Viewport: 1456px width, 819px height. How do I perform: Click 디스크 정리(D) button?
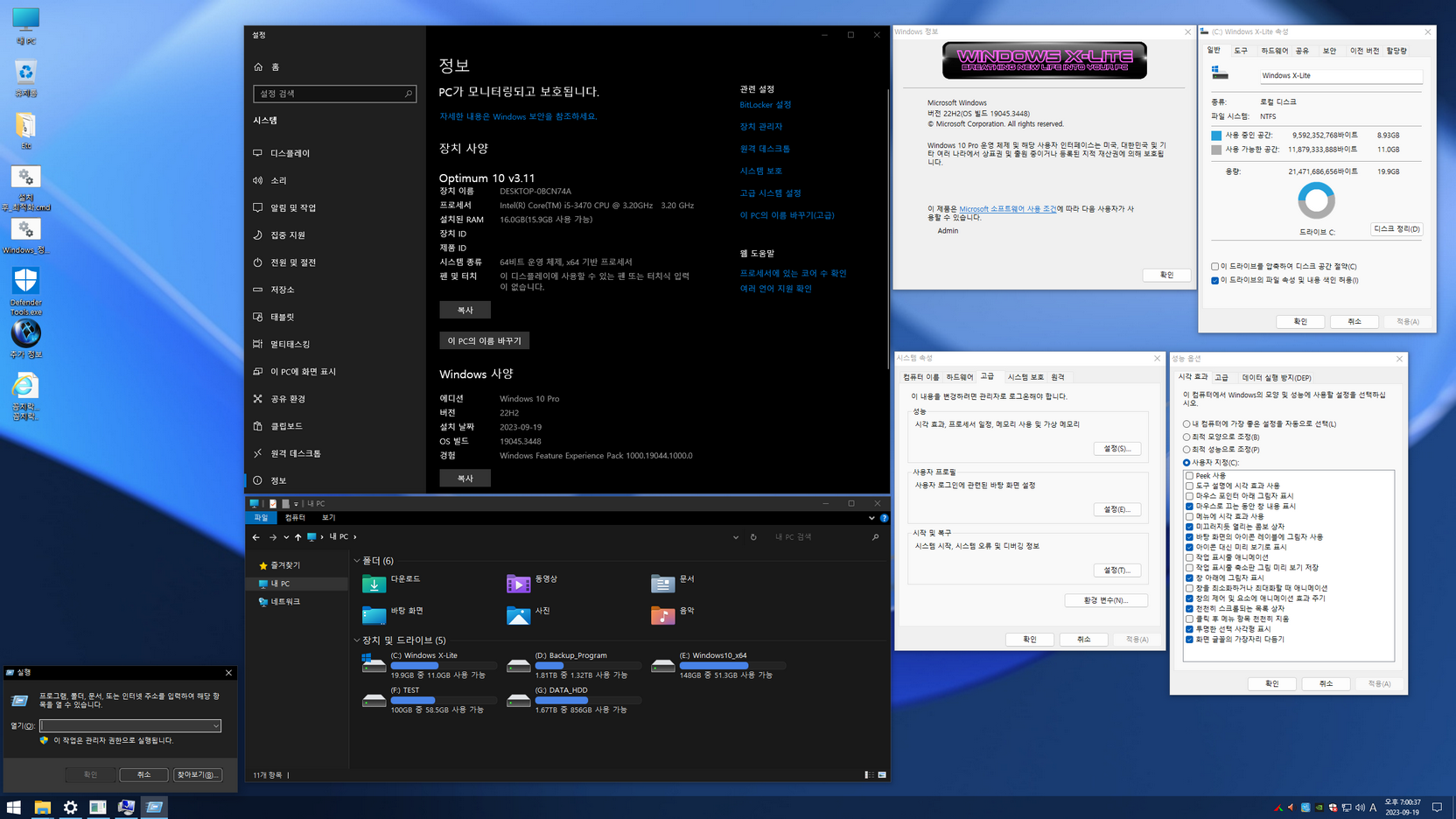[x=1396, y=229]
